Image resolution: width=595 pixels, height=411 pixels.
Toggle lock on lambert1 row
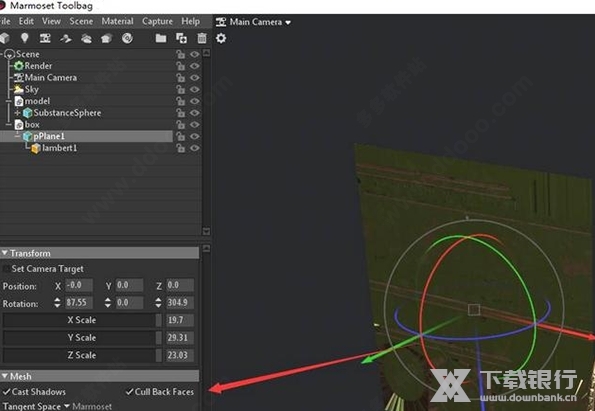pos(180,148)
